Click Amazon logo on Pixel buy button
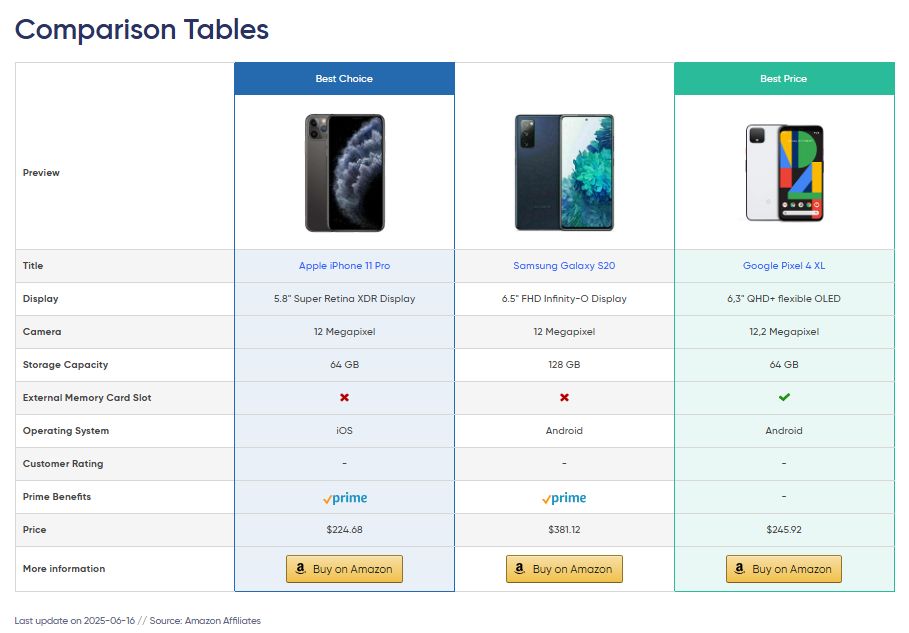909x633 pixels. [740, 569]
